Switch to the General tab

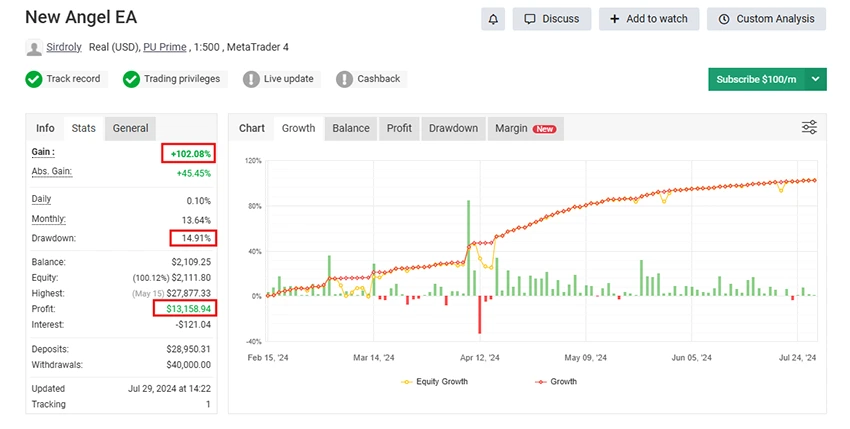point(130,128)
